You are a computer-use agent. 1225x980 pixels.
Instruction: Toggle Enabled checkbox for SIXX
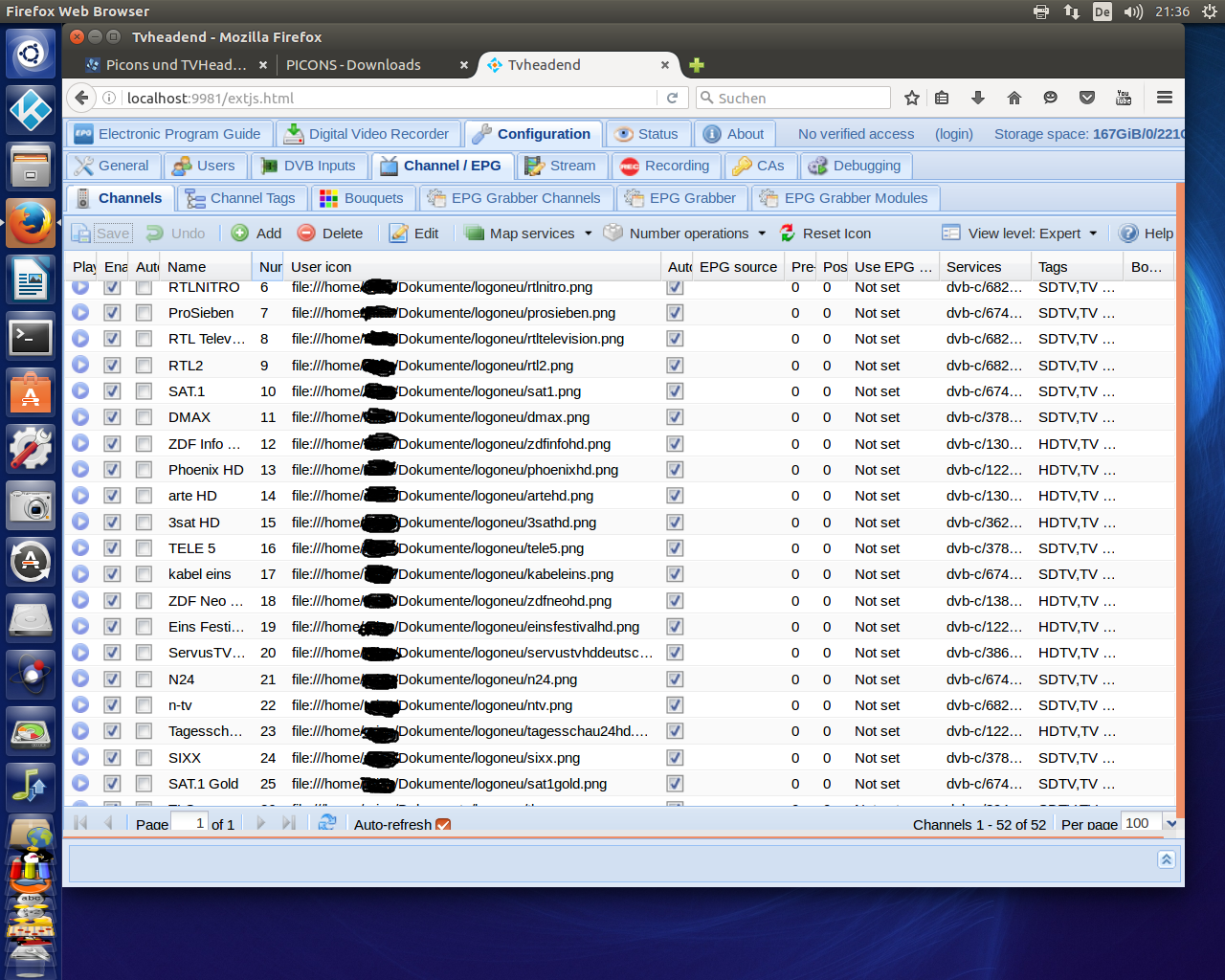click(x=113, y=757)
